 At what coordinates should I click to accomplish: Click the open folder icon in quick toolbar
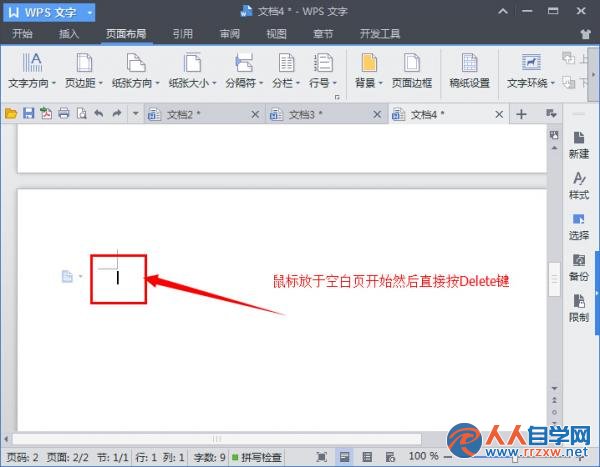click(11, 114)
